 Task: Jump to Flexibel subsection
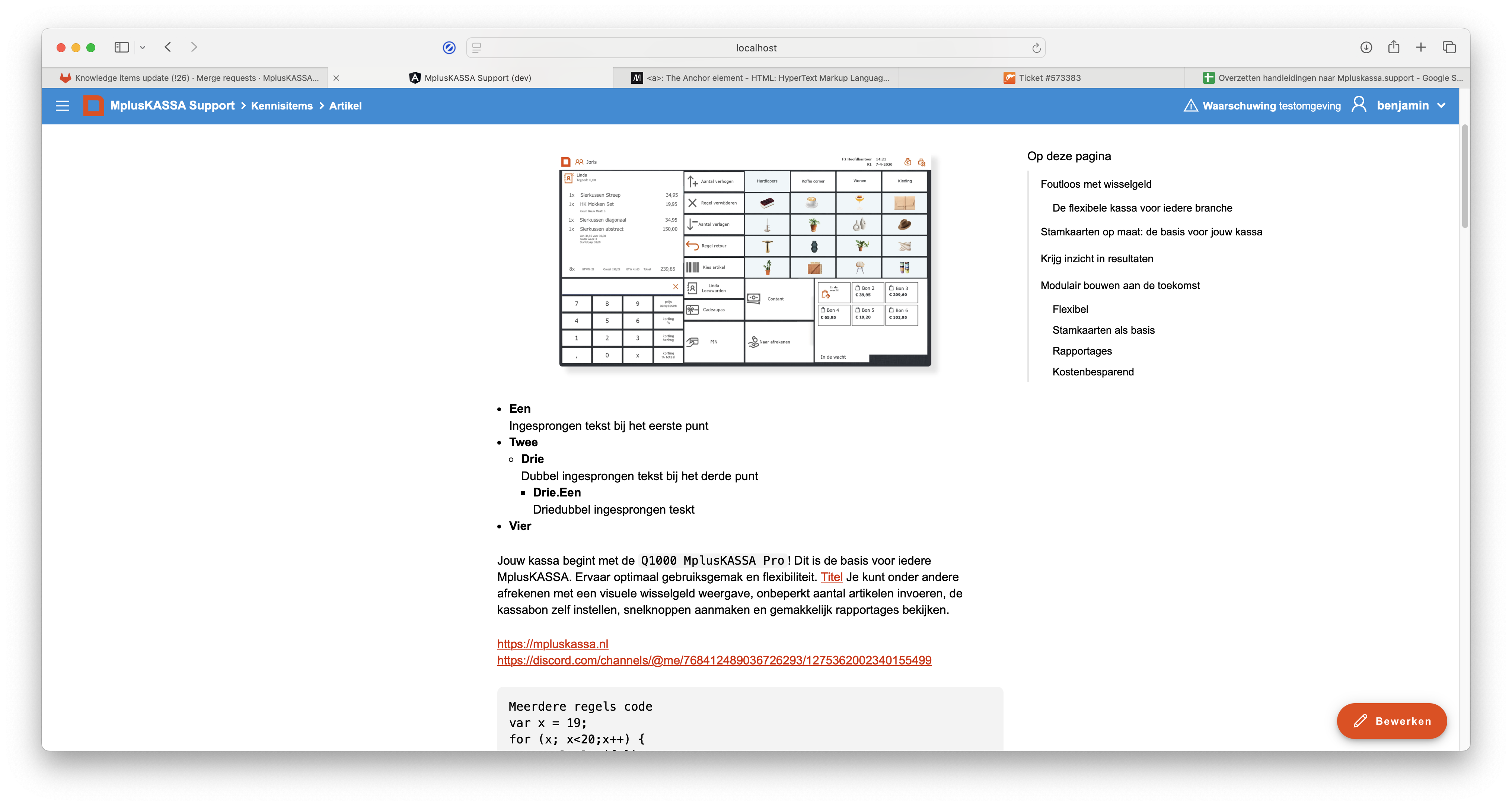point(1070,309)
